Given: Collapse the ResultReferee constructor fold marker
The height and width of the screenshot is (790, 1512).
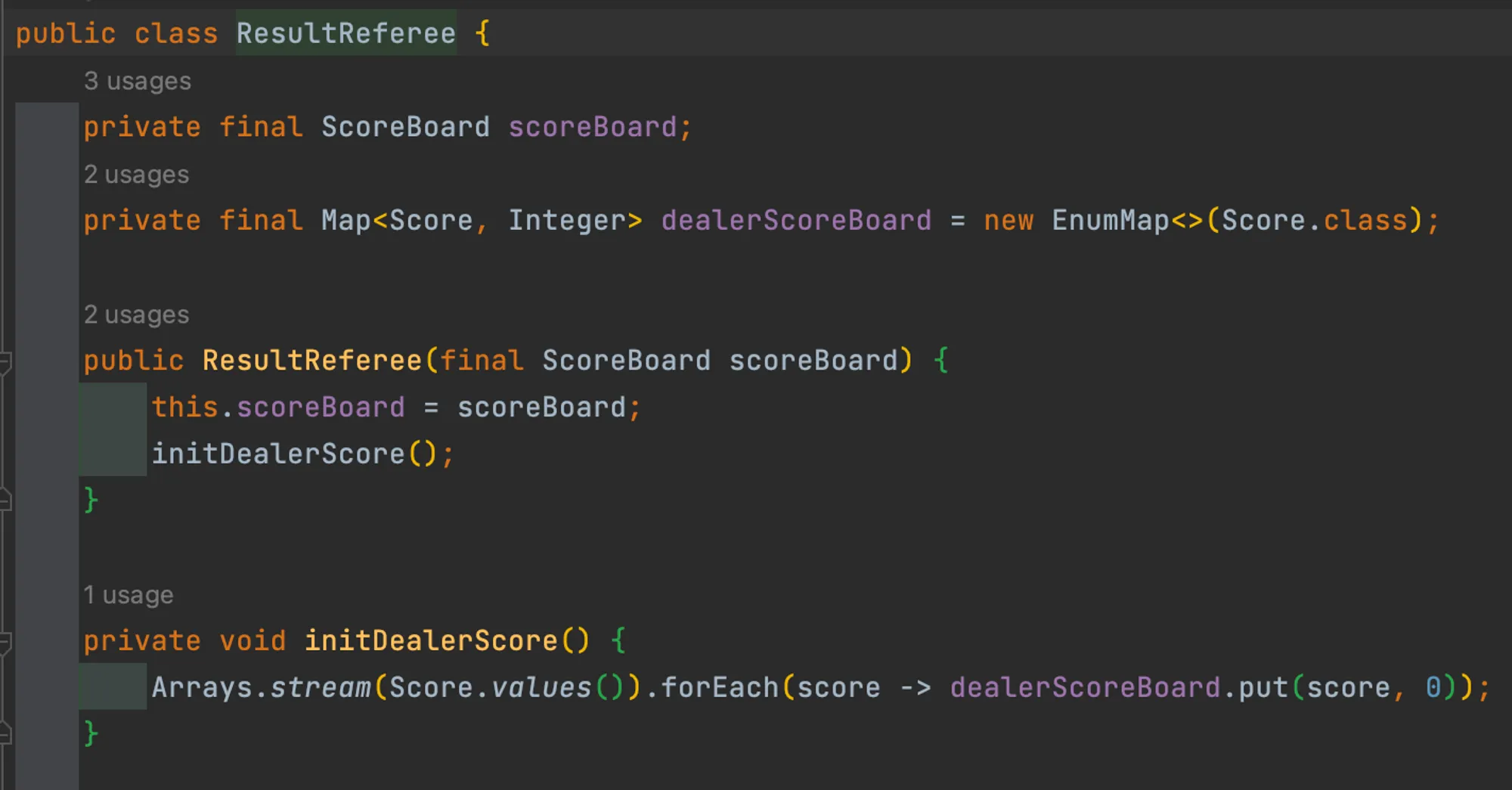Looking at the screenshot, I should tap(5, 362).
